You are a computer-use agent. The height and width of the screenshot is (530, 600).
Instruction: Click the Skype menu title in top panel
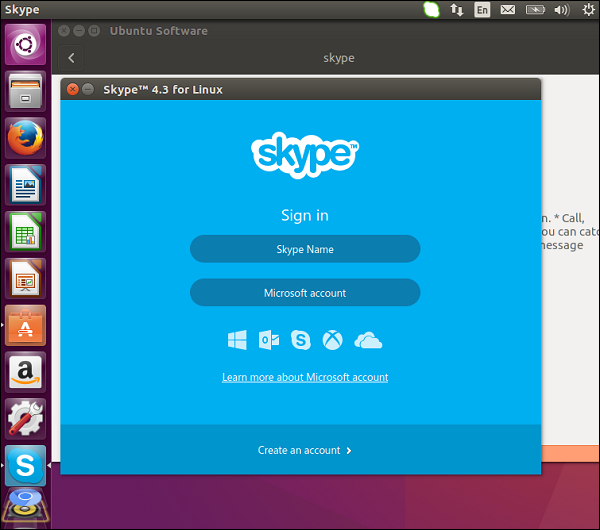pyautogui.click(x=22, y=10)
